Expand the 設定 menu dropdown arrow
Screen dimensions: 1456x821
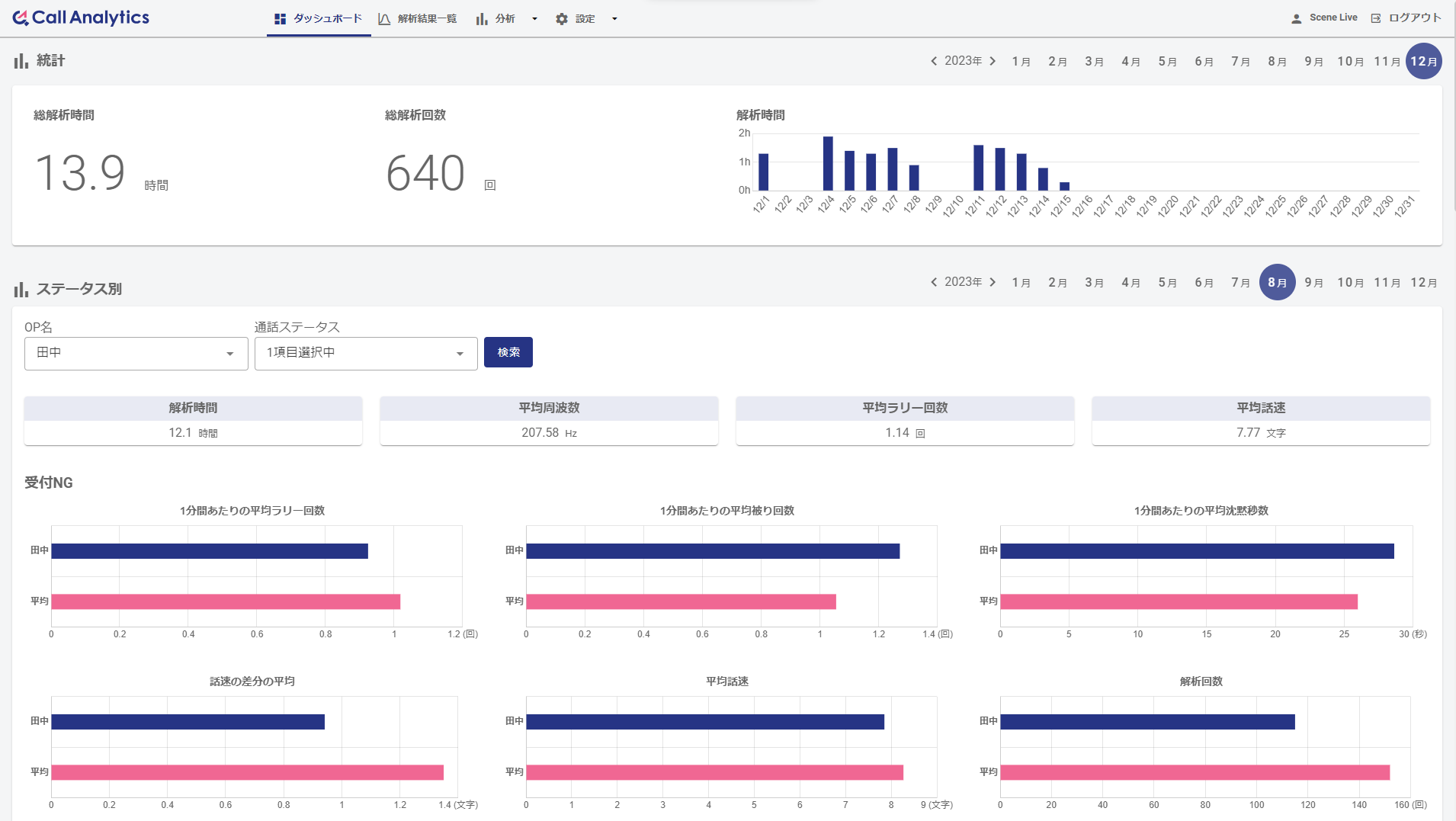click(614, 19)
